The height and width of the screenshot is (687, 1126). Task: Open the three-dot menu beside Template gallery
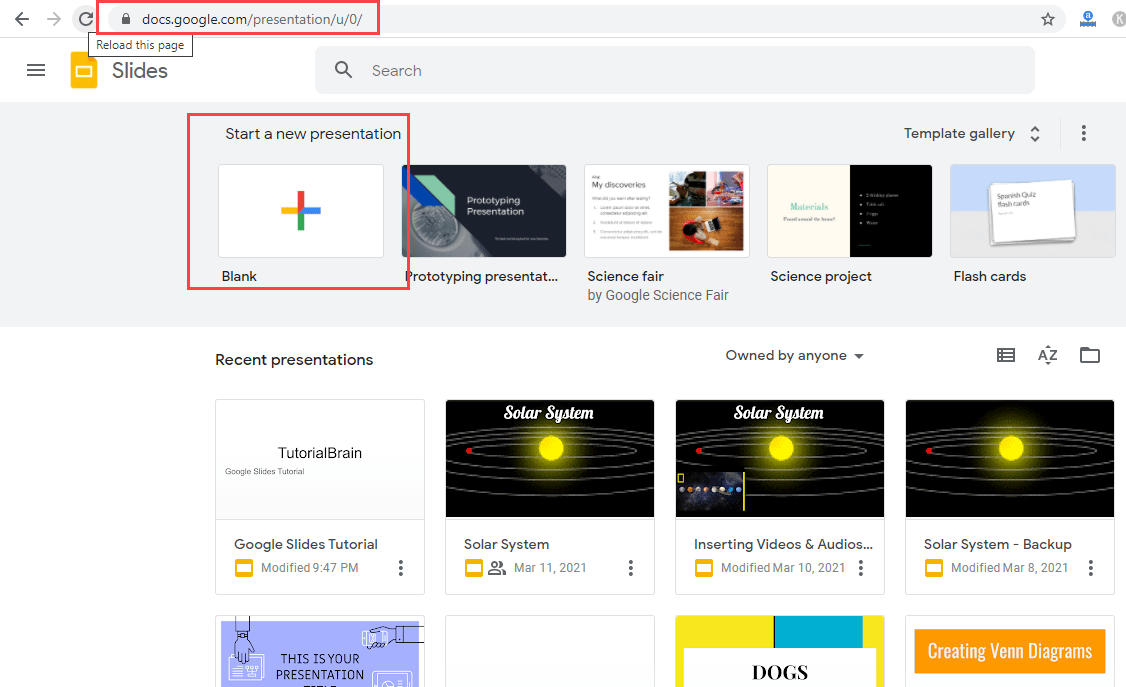[1084, 133]
